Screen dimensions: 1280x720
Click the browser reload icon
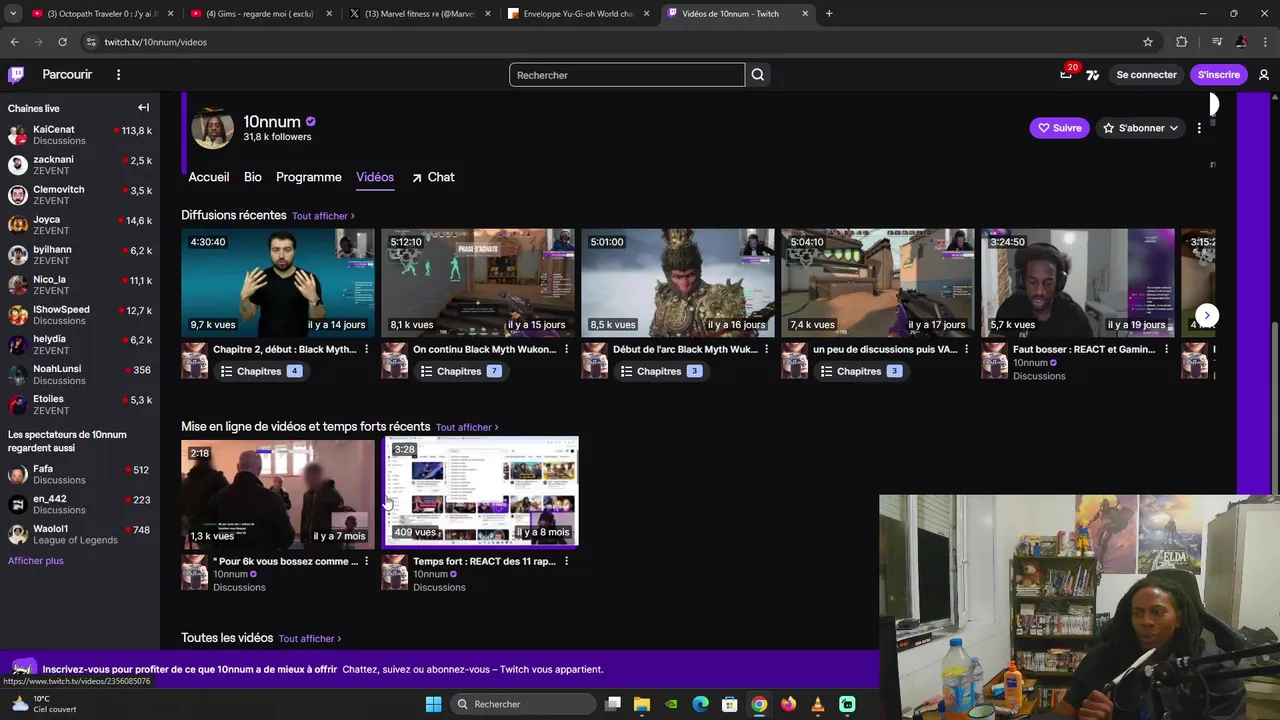(62, 42)
